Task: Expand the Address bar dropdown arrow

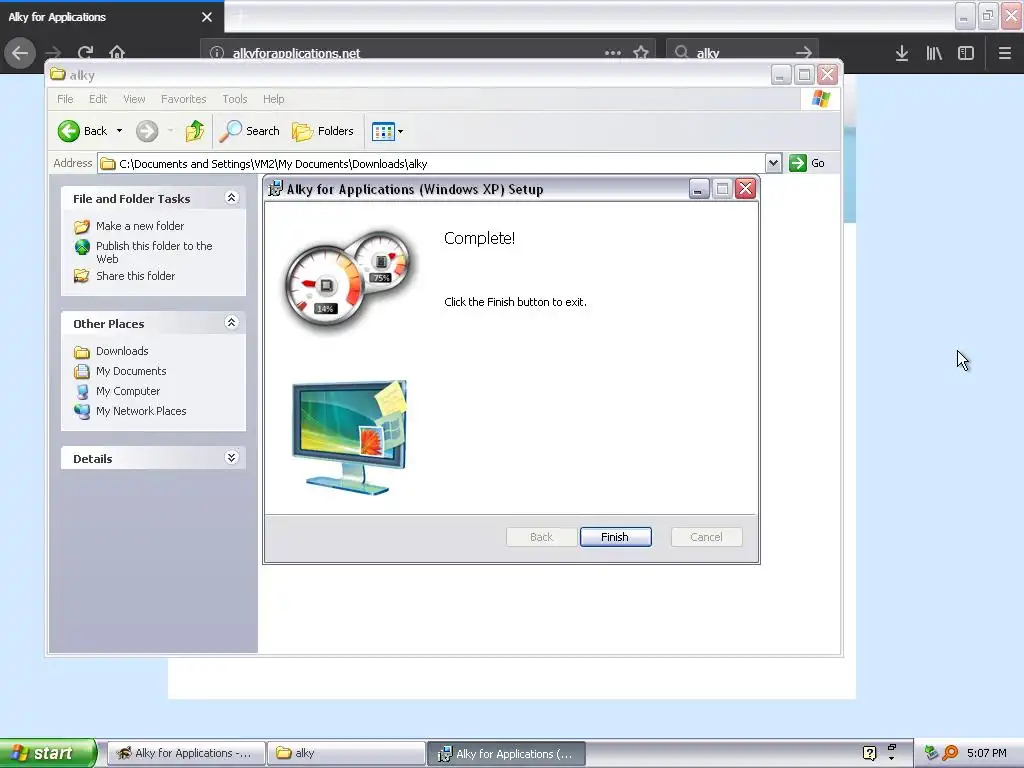Action: click(x=773, y=163)
